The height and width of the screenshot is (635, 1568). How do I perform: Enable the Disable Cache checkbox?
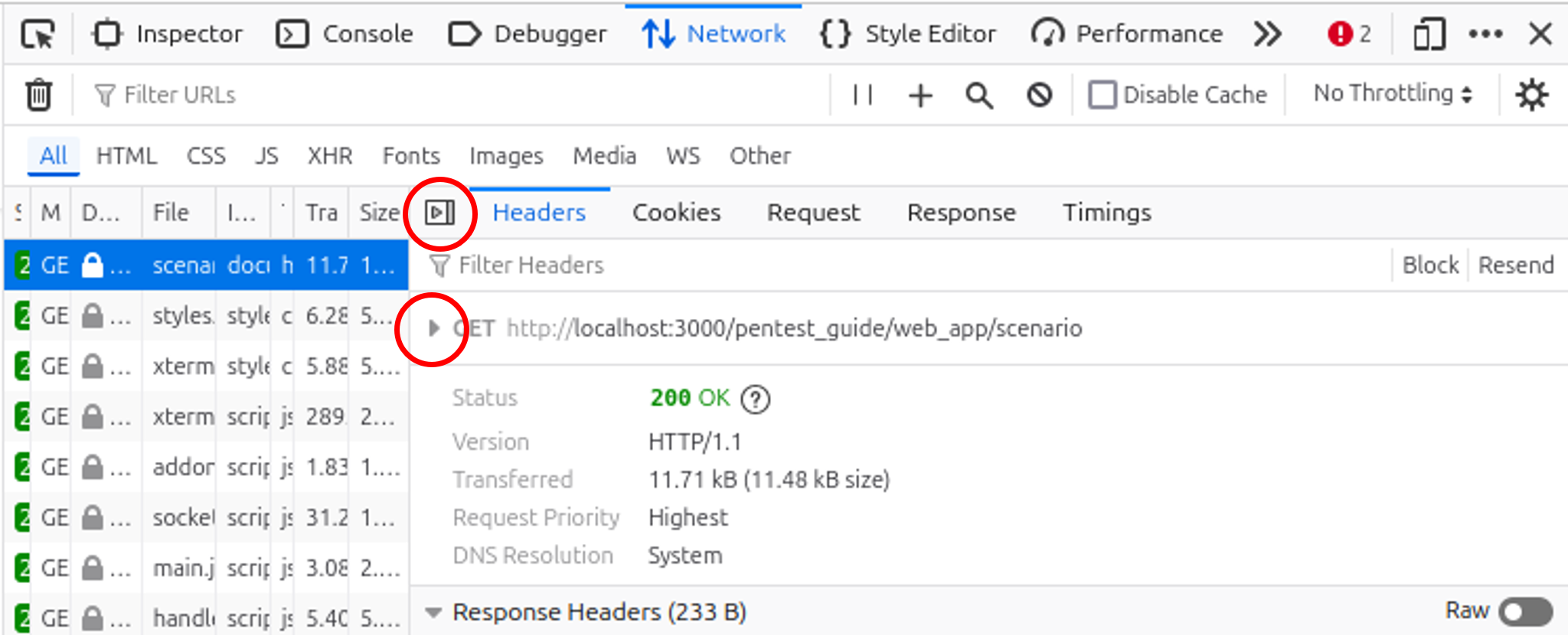point(1102,95)
